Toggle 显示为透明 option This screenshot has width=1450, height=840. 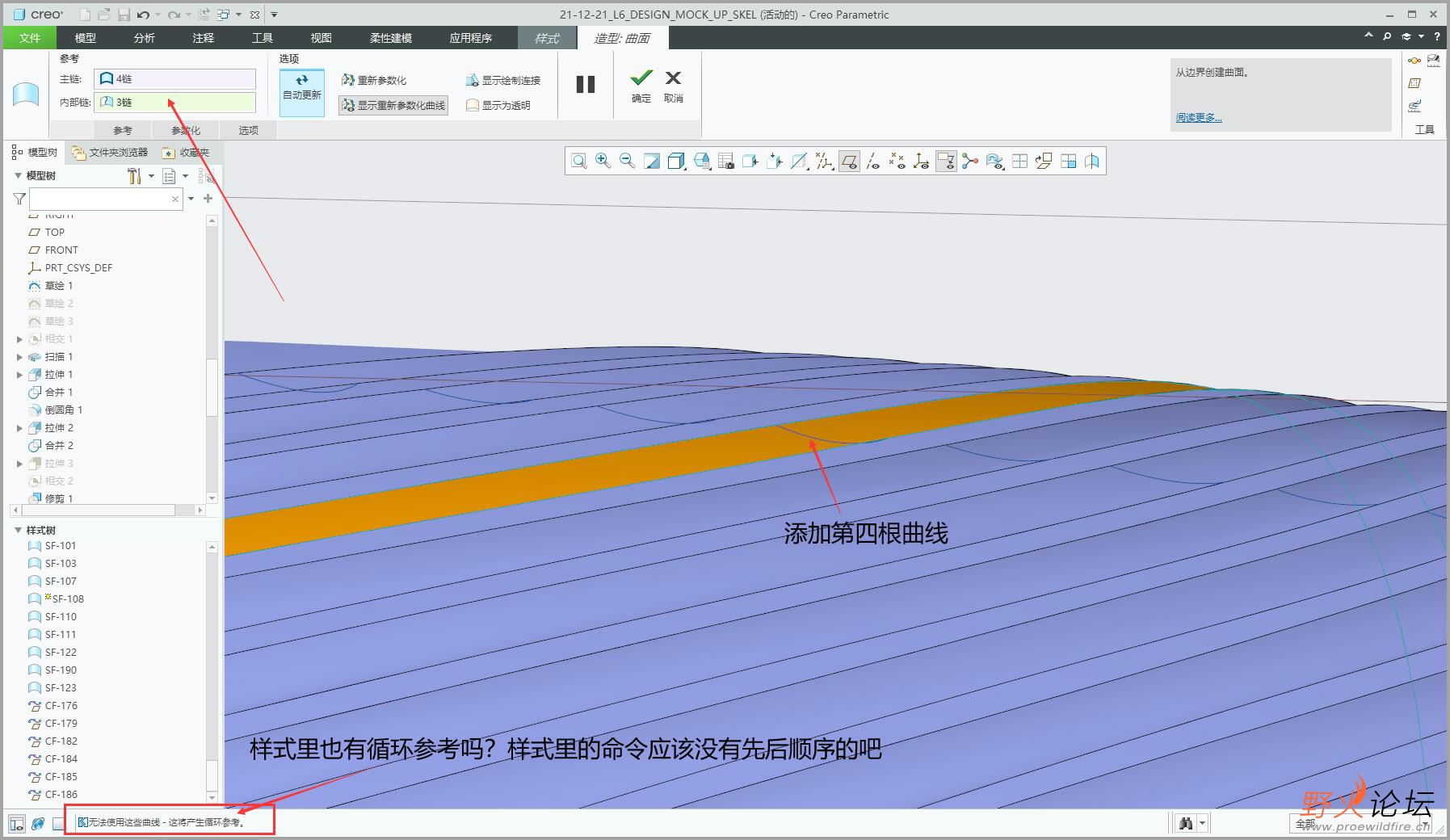click(x=498, y=105)
